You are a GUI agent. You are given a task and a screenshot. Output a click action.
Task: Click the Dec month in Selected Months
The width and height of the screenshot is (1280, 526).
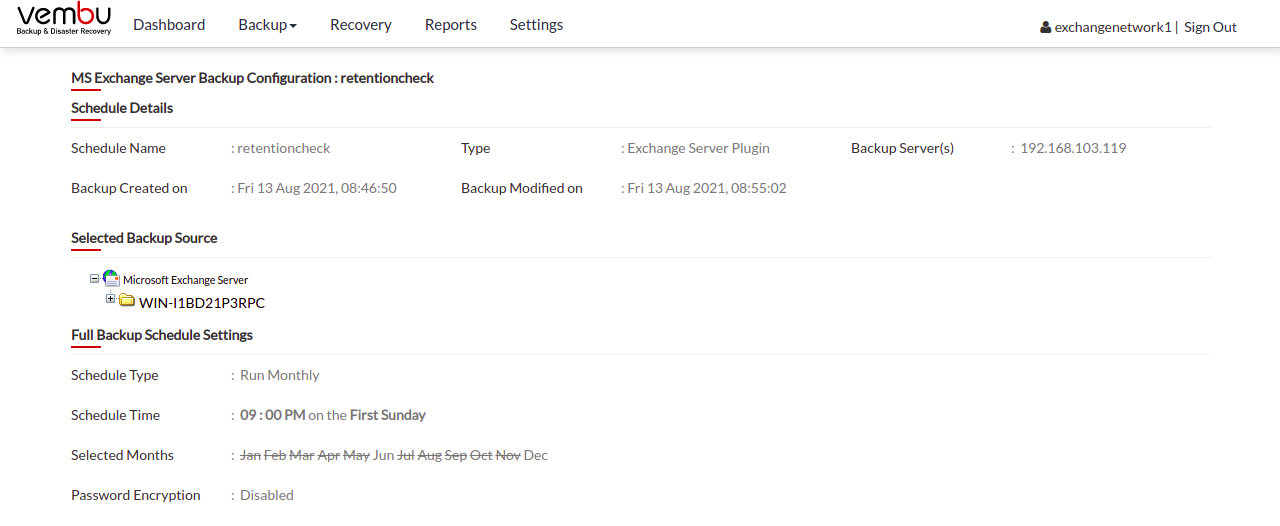pyautogui.click(x=536, y=455)
